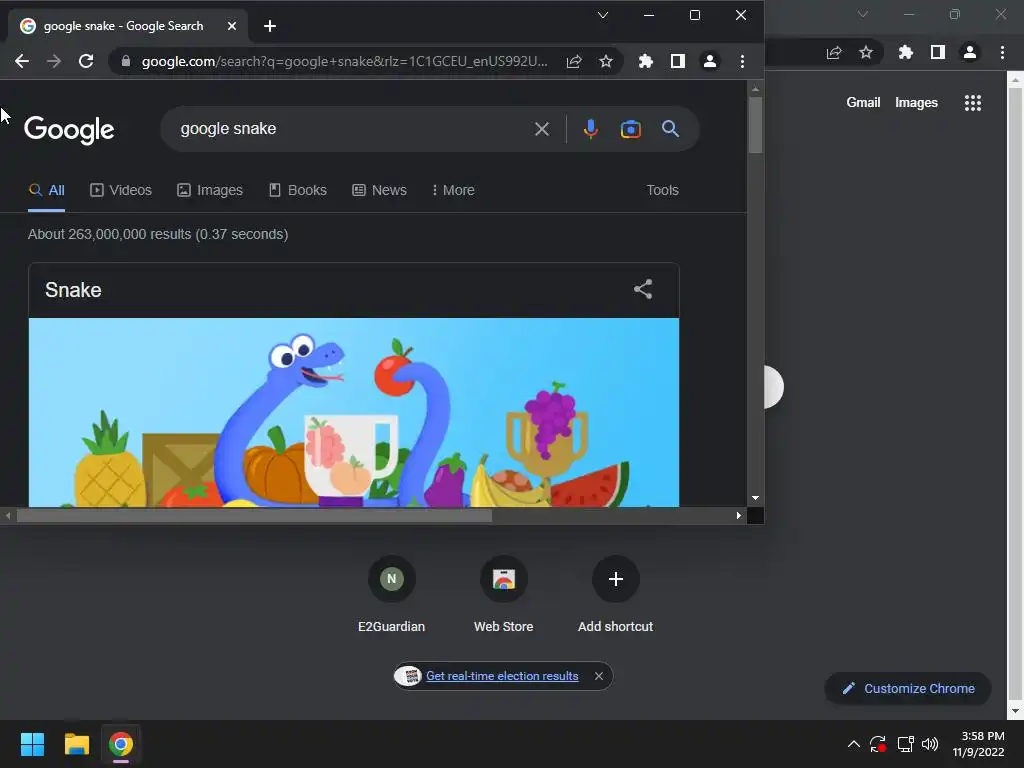Switch to News results tab

point(379,190)
